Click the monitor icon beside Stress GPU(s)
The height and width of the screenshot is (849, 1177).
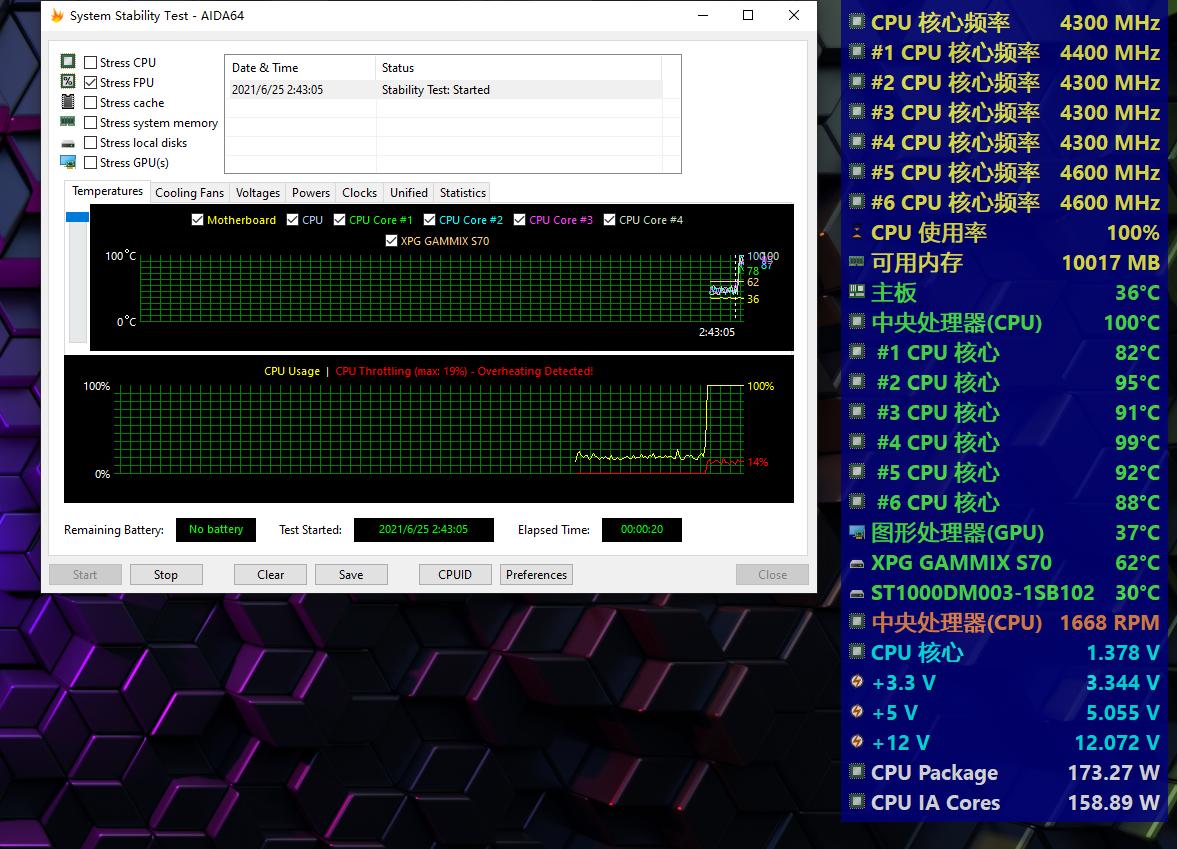point(68,162)
